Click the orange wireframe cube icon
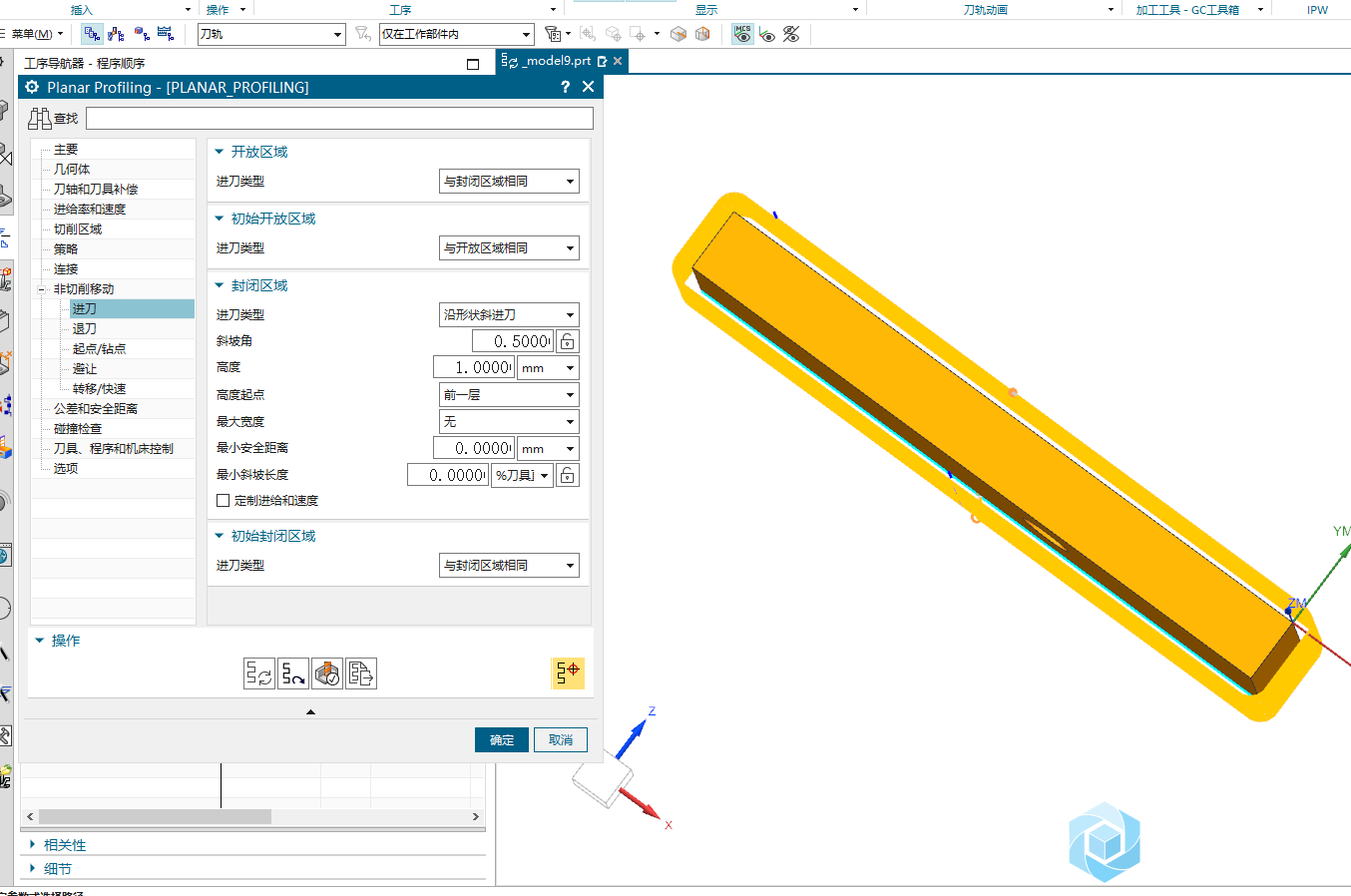 (x=702, y=34)
